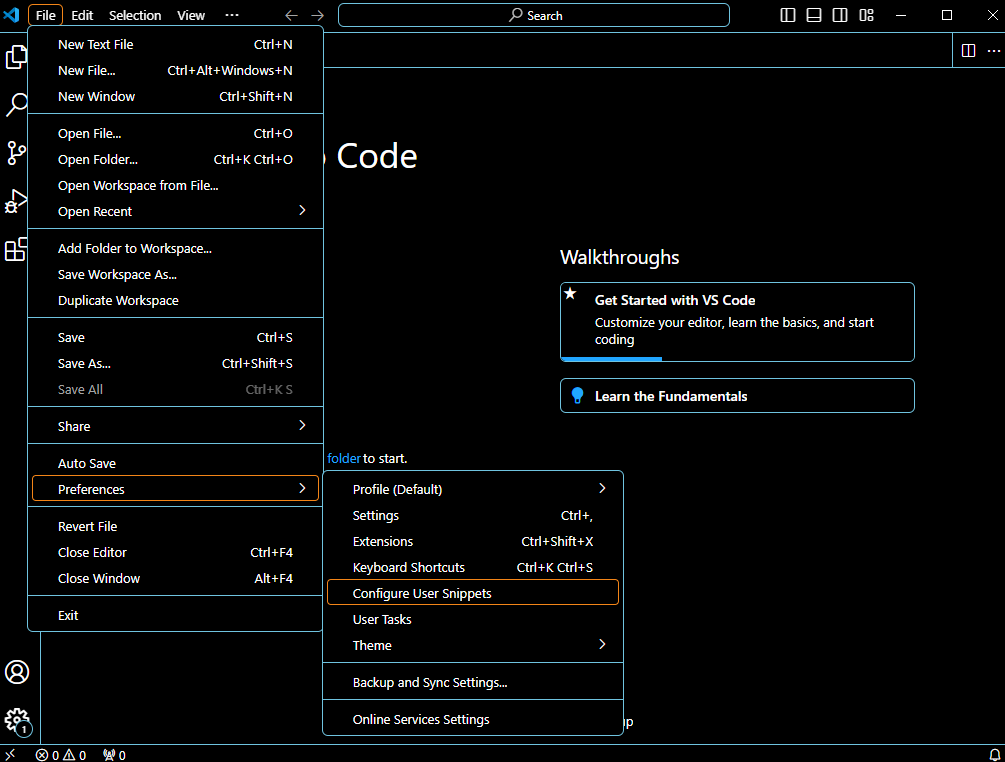Toggle the secondary side bar layout icon
The image size is (1005, 762).
pyautogui.click(x=840, y=15)
